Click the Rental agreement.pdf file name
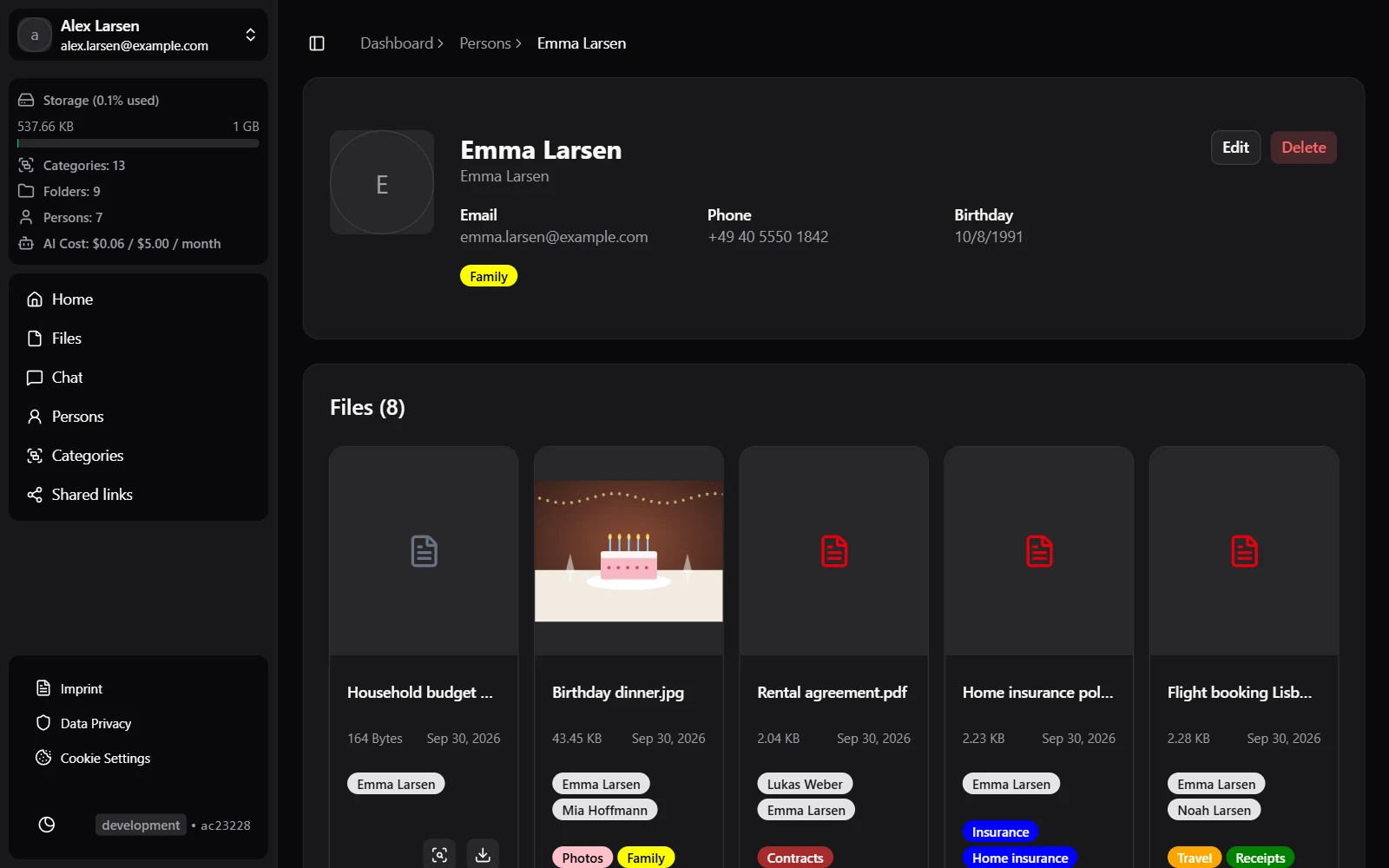This screenshot has width=1389, height=868. click(832, 693)
